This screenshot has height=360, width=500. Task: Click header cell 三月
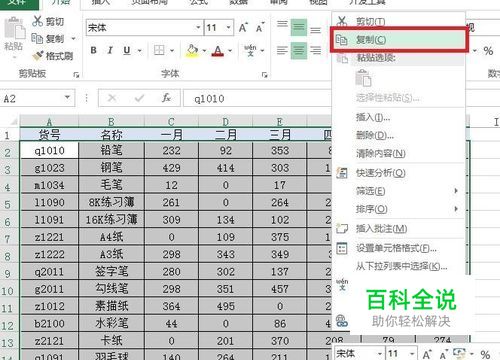point(280,134)
